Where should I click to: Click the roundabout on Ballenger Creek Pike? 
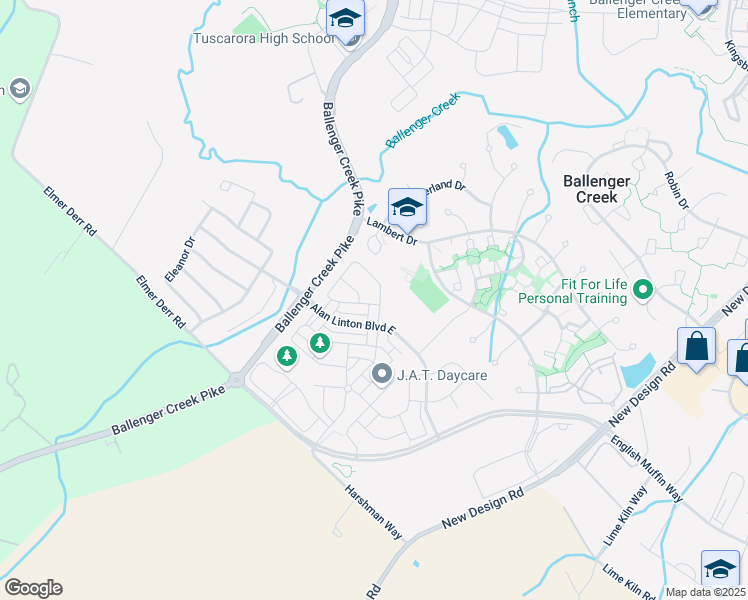tap(236, 381)
